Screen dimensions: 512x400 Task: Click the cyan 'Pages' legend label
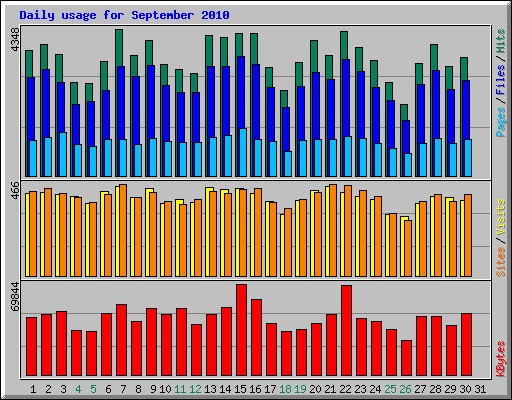pos(501,122)
